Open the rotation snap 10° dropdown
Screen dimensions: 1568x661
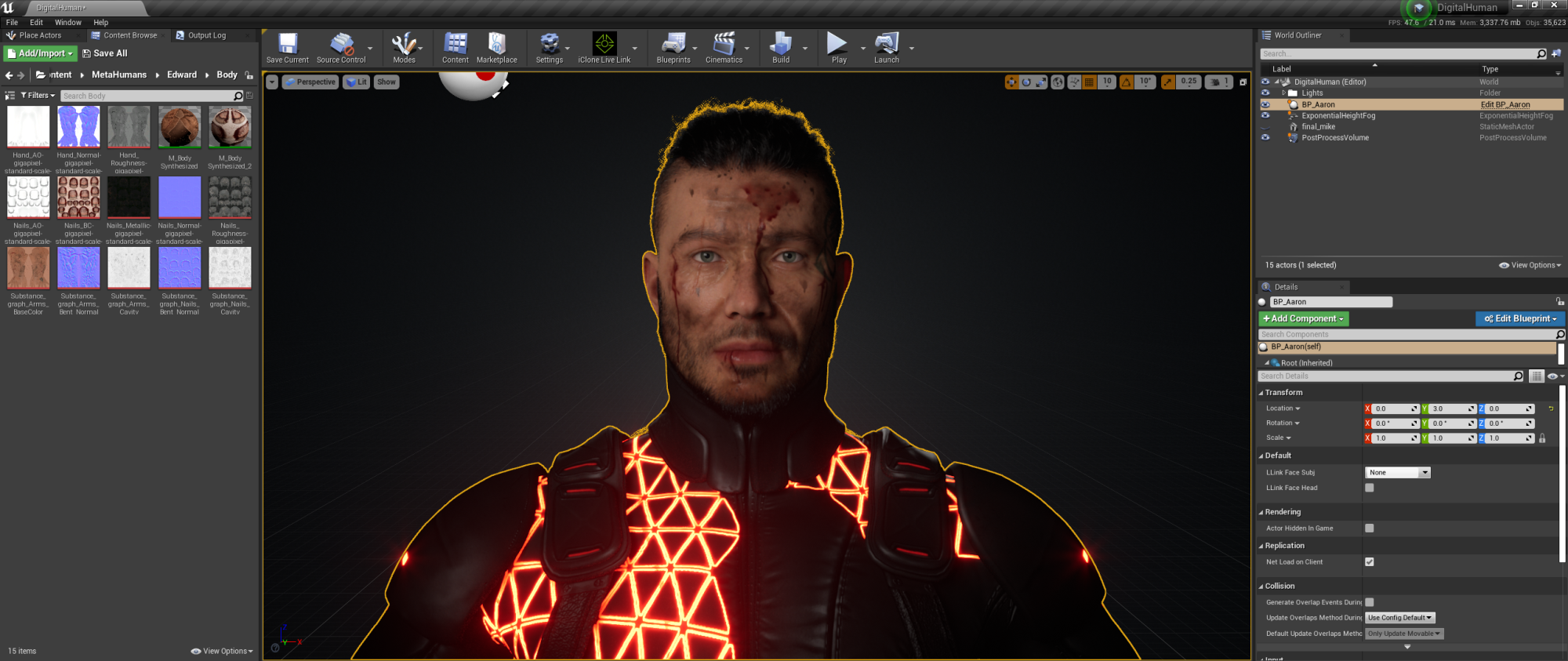click(x=1145, y=82)
